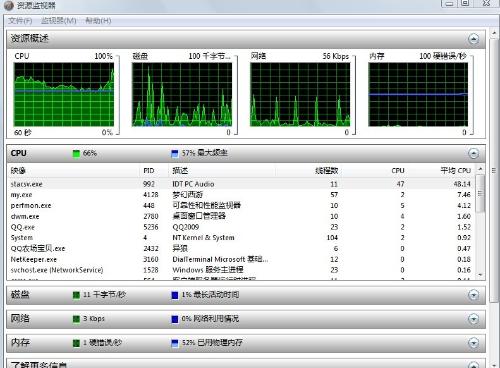The width and height of the screenshot is (500, 368).
Task: Click the 磁盘 section header bar
Action: click(246, 295)
